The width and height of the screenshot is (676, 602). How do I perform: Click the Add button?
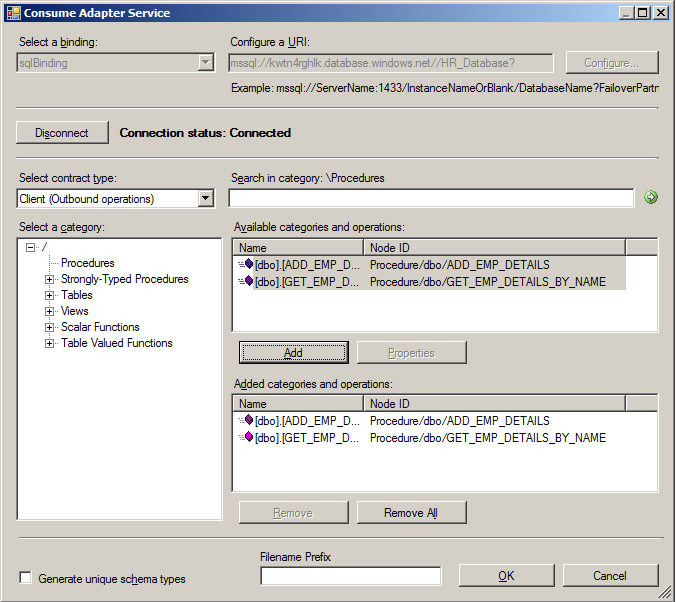[294, 353]
